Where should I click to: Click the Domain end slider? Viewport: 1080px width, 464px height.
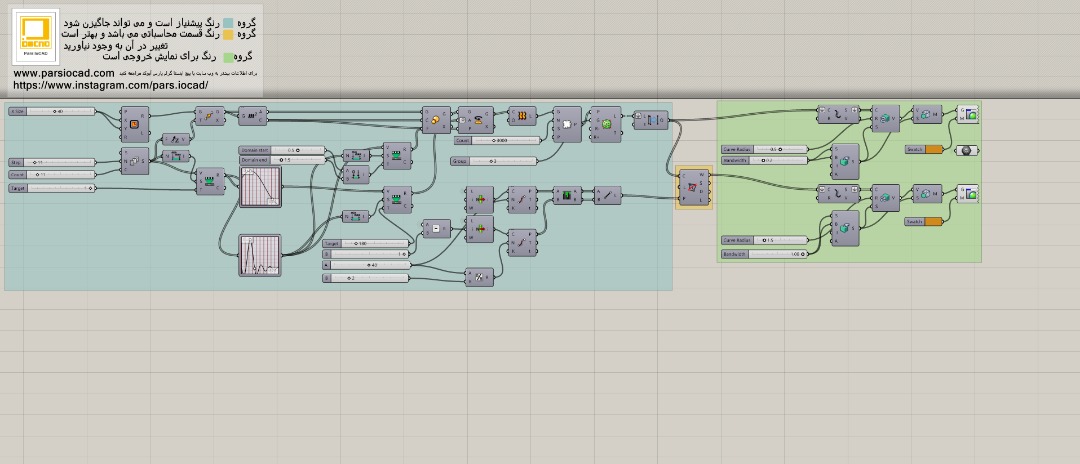[x=282, y=160]
